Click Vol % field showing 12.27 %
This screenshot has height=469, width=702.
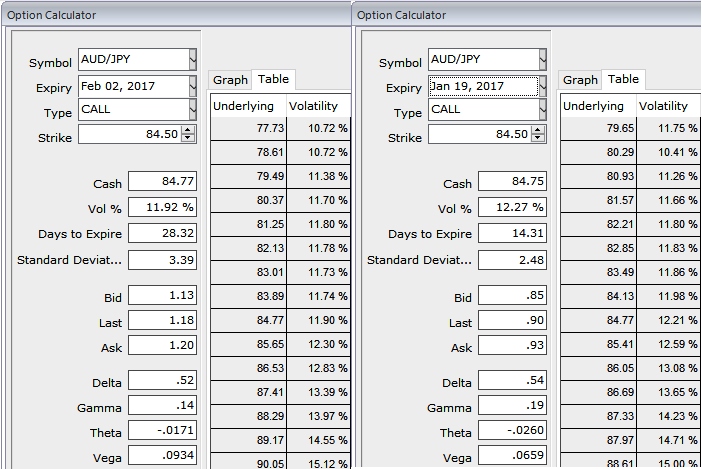[x=513, y=207]
